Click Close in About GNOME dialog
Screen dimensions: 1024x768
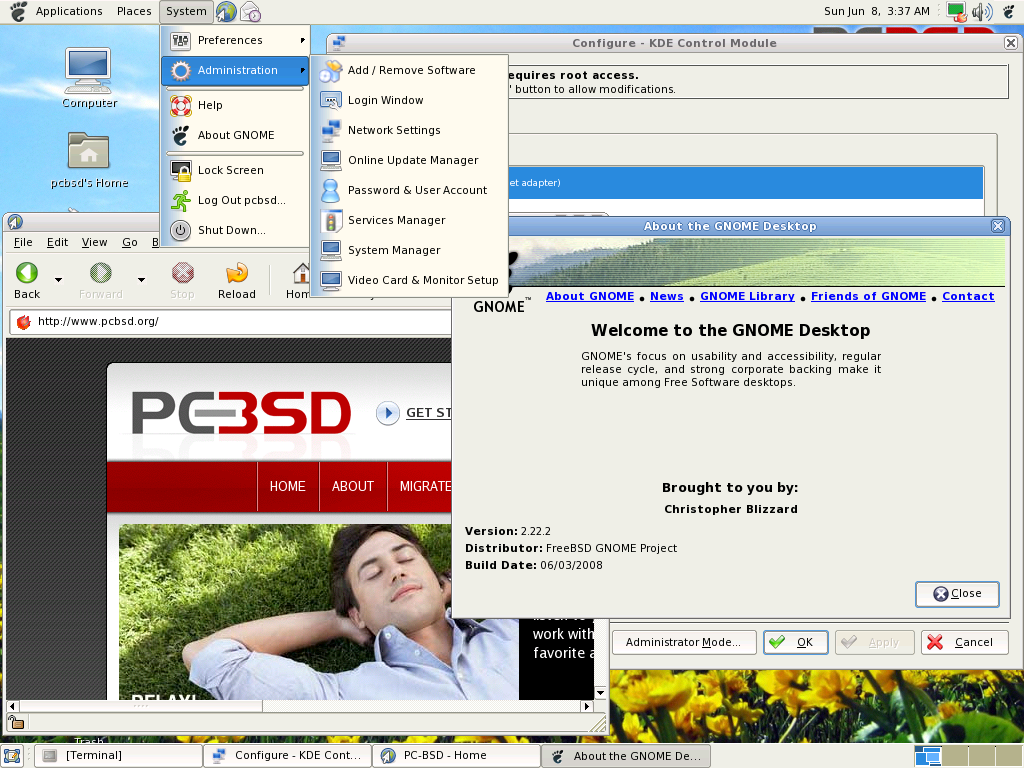(x=957, y=594)
